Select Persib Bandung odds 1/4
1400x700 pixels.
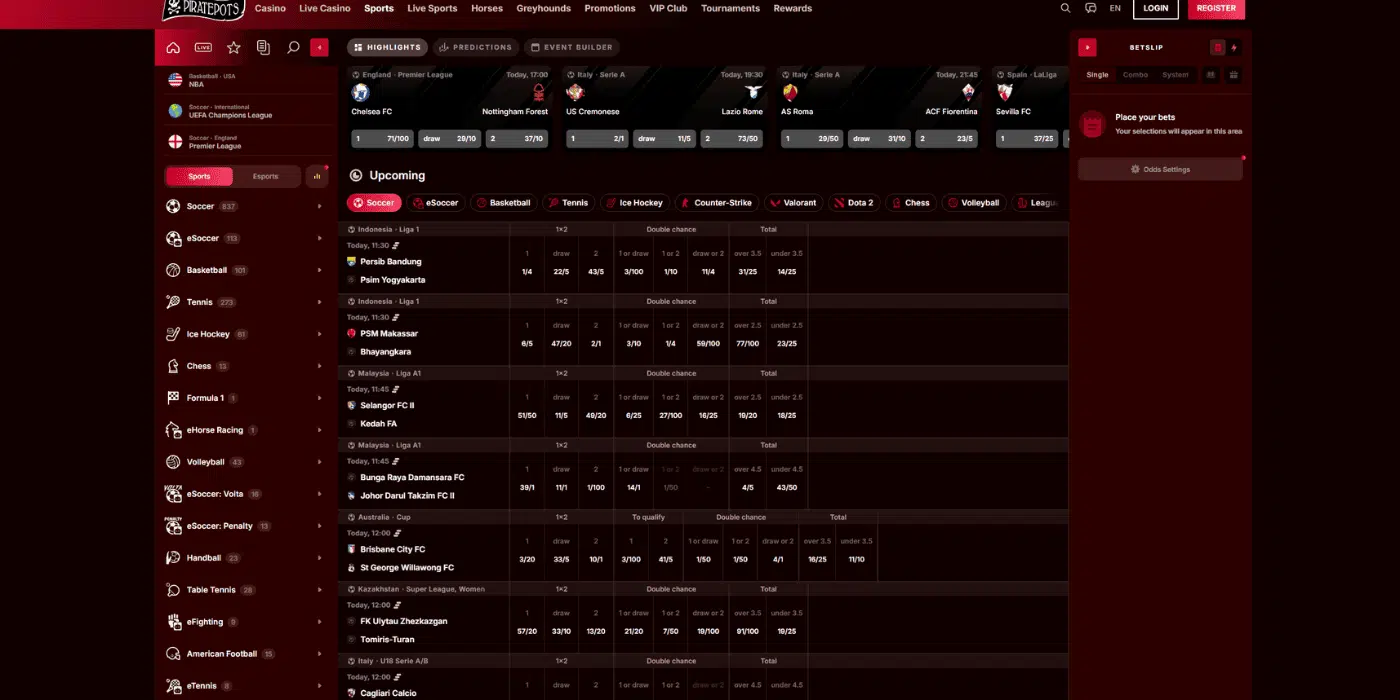tap(527, 271)
